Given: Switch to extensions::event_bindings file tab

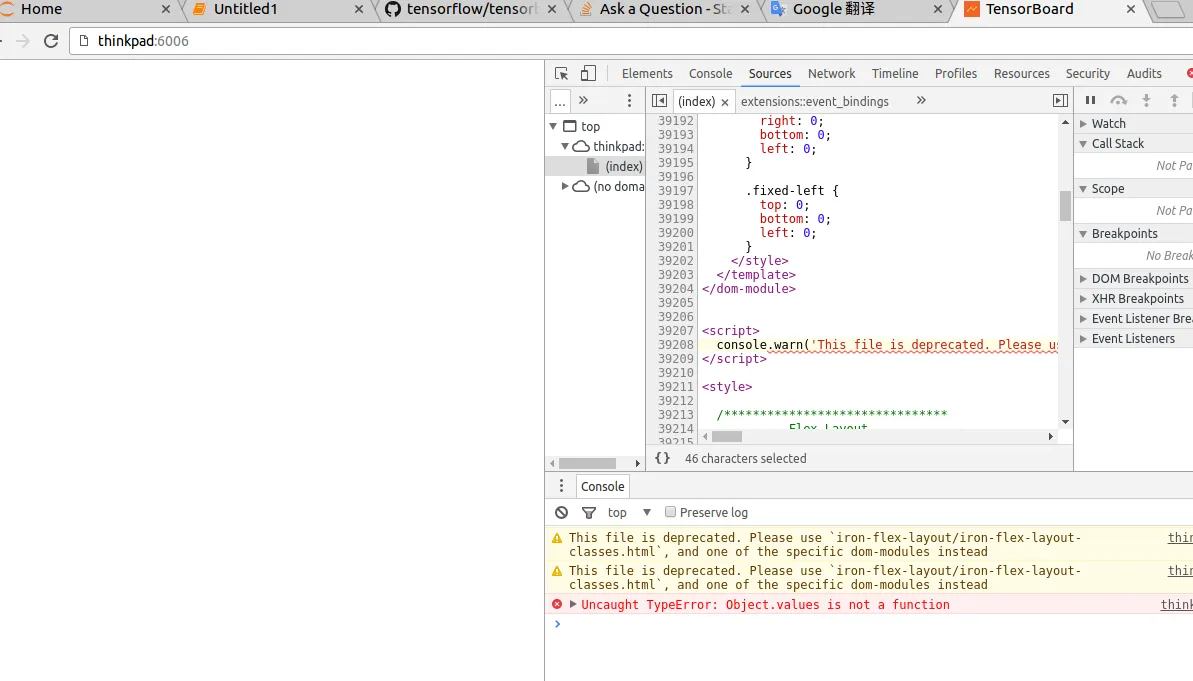Looking at the screenshot, I should 814,101.
